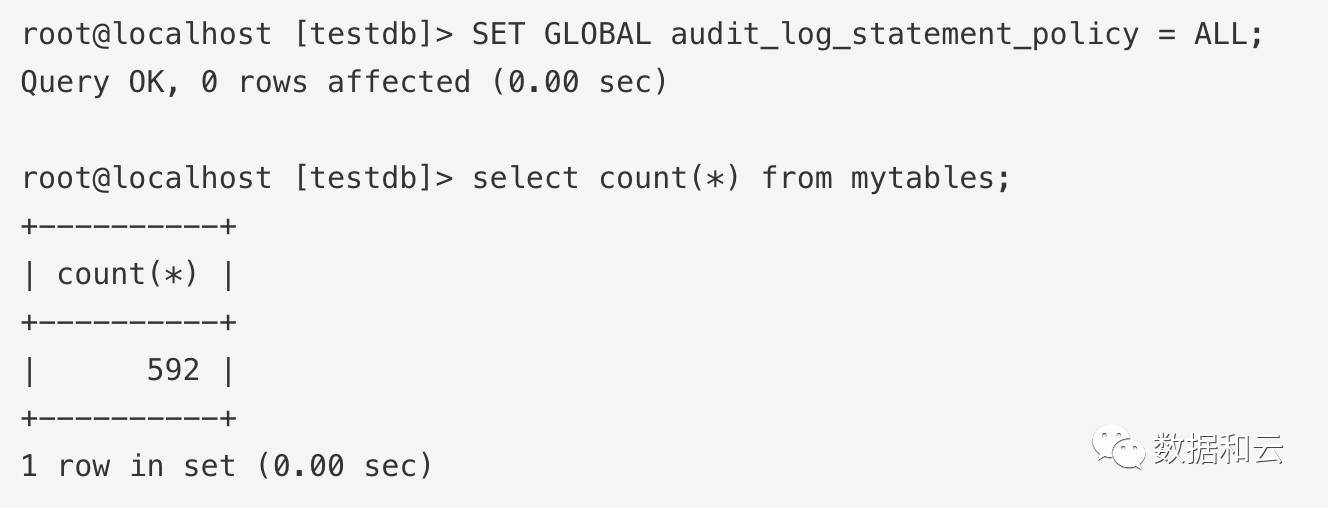This screenshot has height=508, width=1328.
Task: Click the 592 result value
Action: point(174,370)
